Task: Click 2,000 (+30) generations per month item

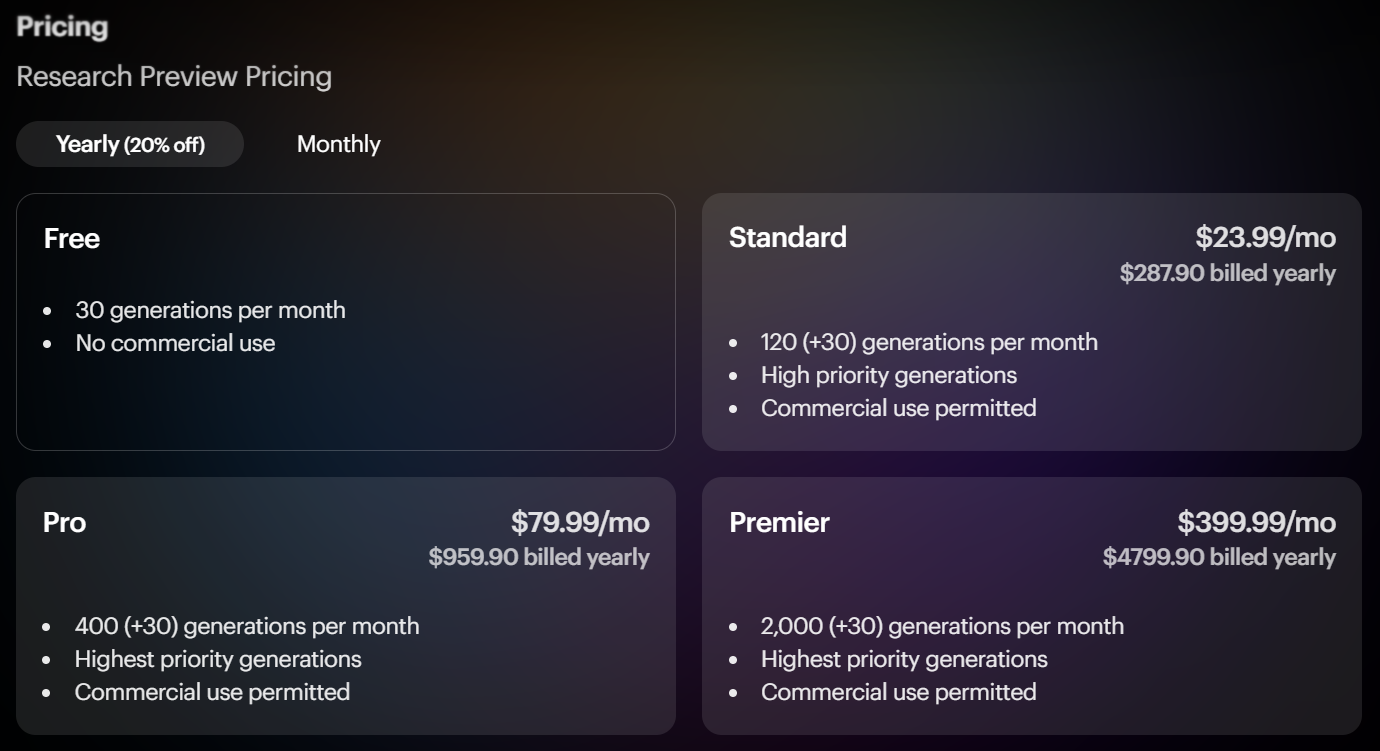Action: tap(942, 626)
